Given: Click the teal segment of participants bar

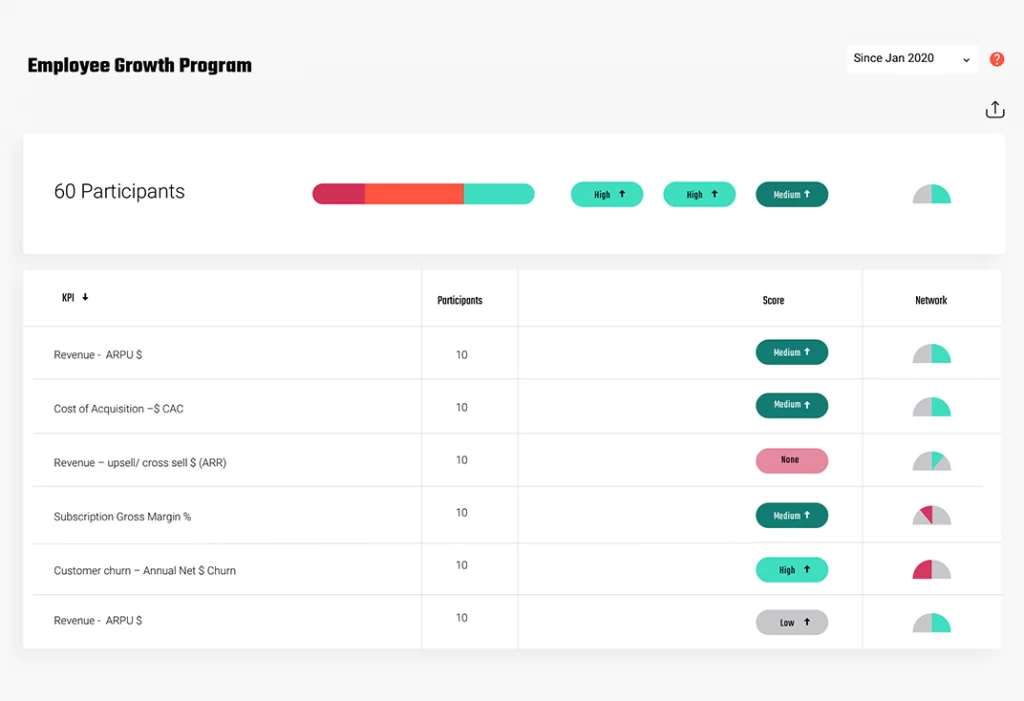Looking at the screenshot, I should (x=499, y=194).
